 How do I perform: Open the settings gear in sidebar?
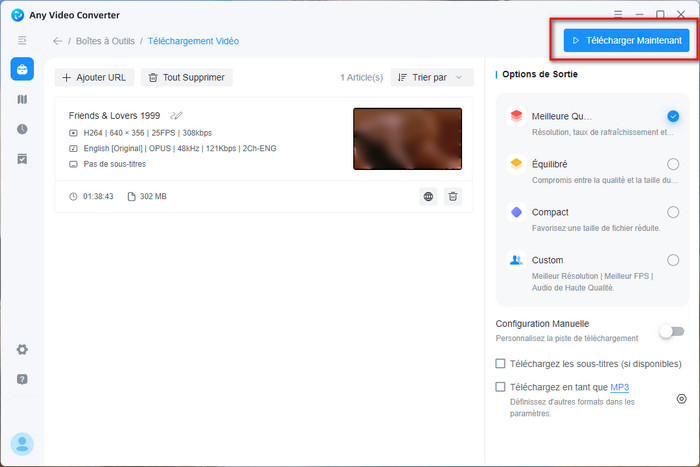pyautogui.click(x=22, y=349)
